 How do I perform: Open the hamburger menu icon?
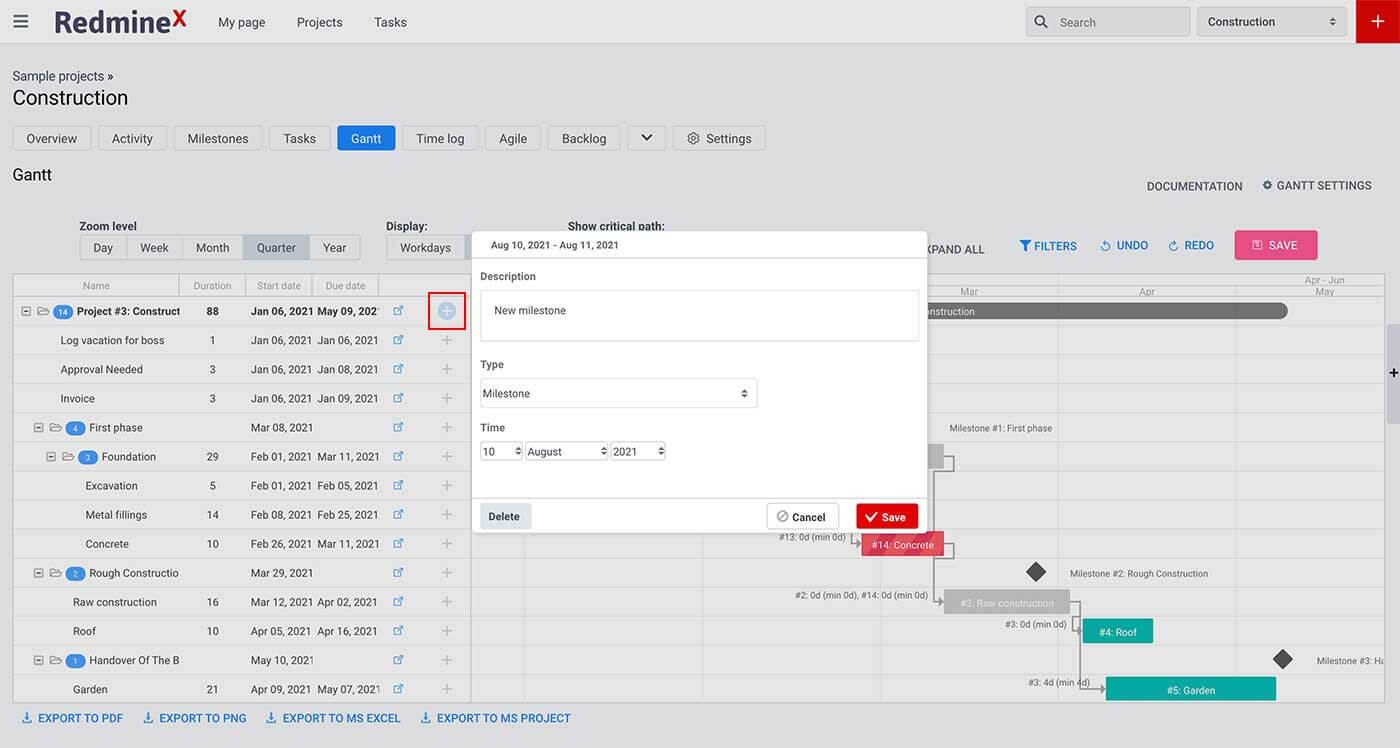[21, 21]
